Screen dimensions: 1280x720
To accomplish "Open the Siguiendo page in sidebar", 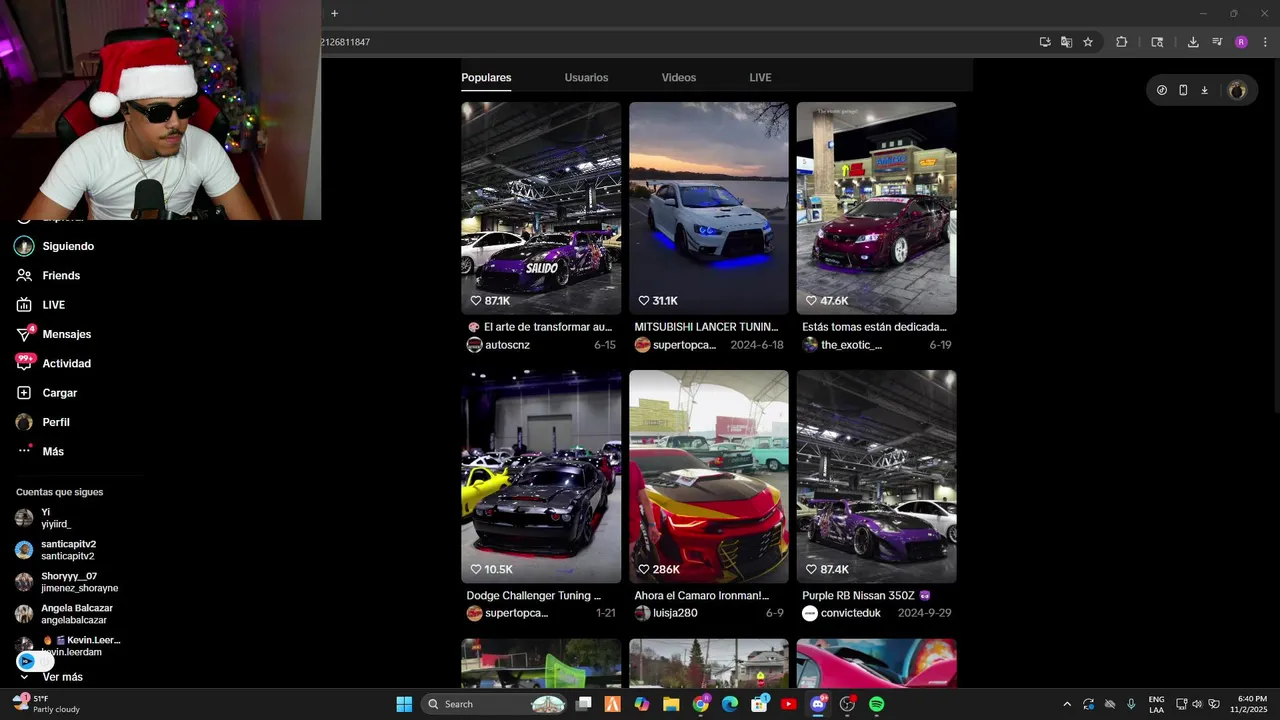I will (54, 246).
